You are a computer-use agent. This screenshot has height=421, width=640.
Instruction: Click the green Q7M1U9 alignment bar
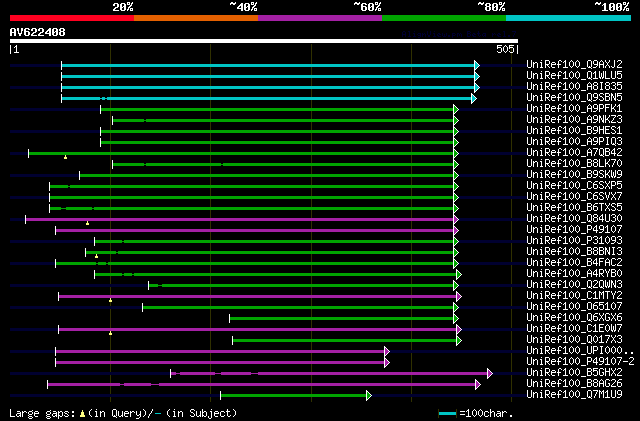pyautogui.click(x=293, y=395)
